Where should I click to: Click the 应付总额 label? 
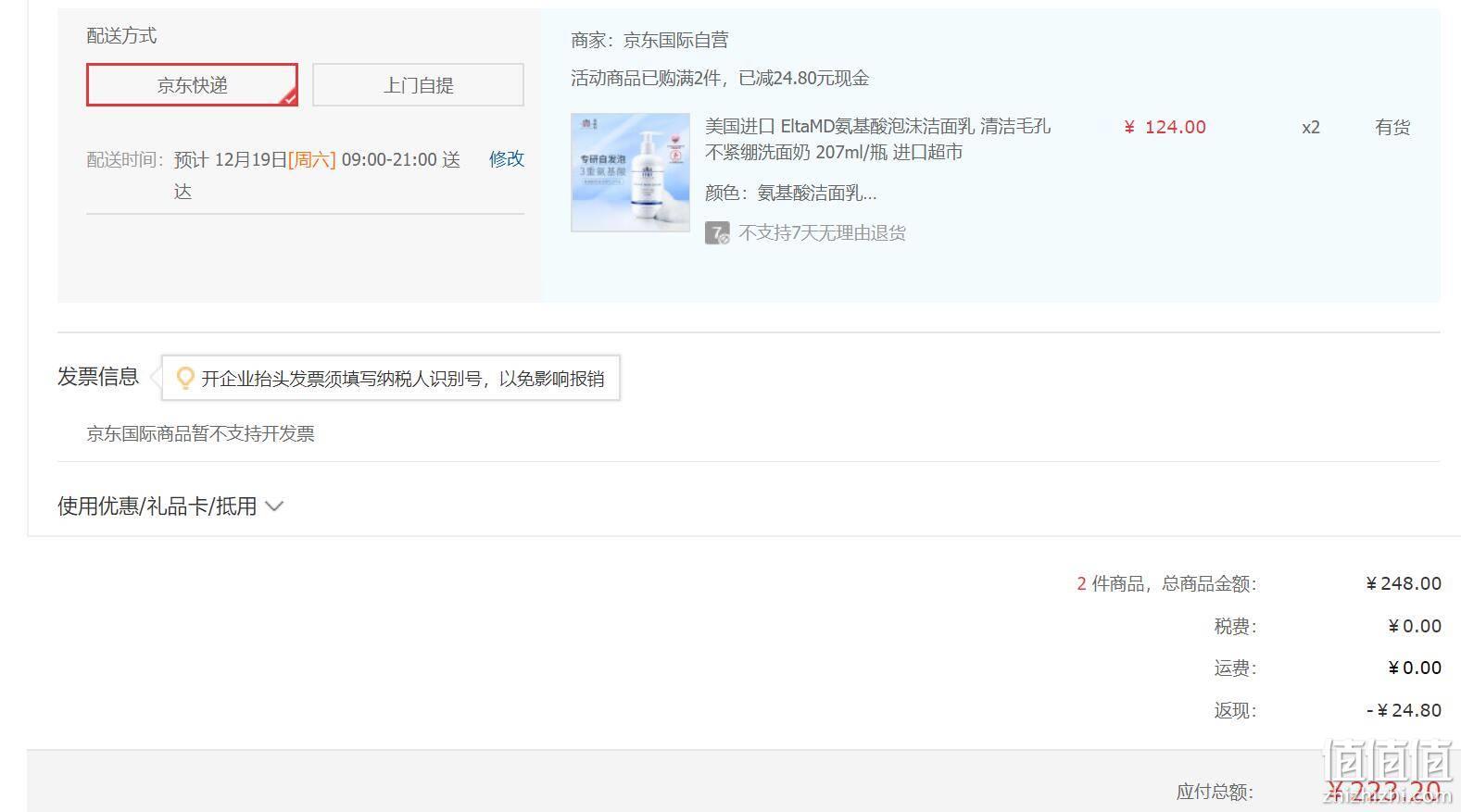tap(1215, 792)
